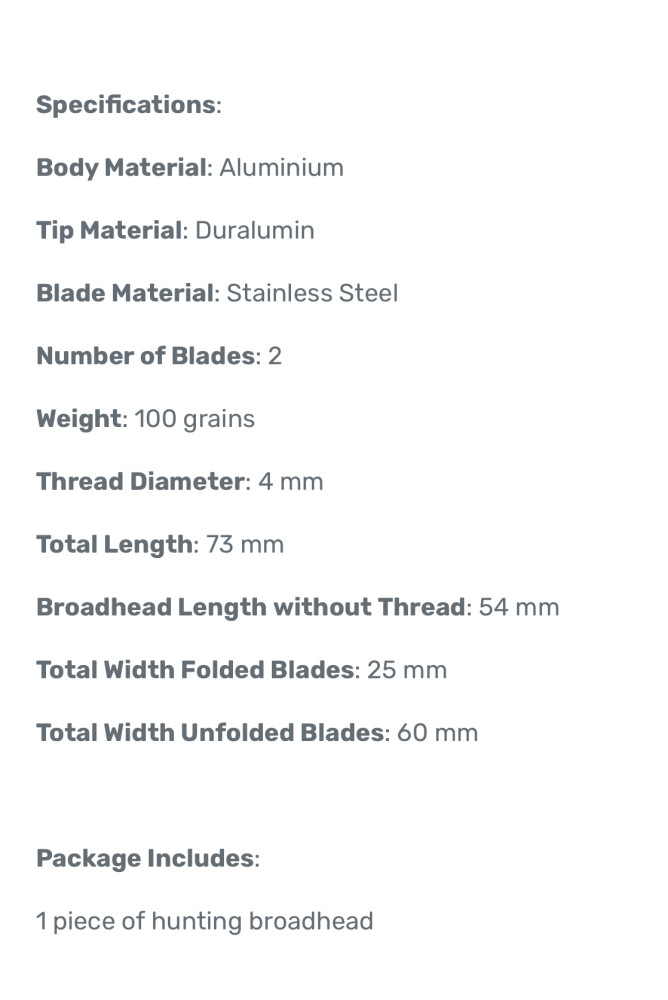The height and width of the screenshot is (1000, 668).
Task: Select Total Width Unfolded Blades label
Action: (x=210, y=733)
